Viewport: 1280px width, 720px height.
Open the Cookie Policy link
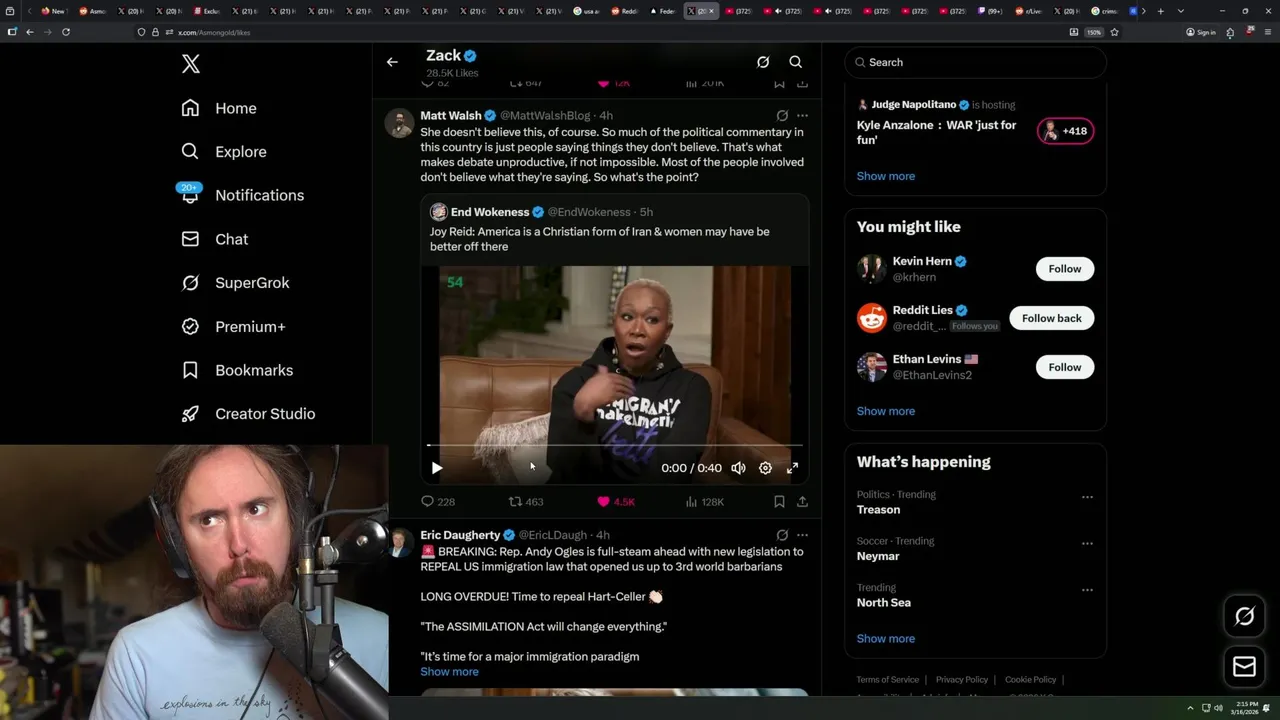tap(1030, 680)
